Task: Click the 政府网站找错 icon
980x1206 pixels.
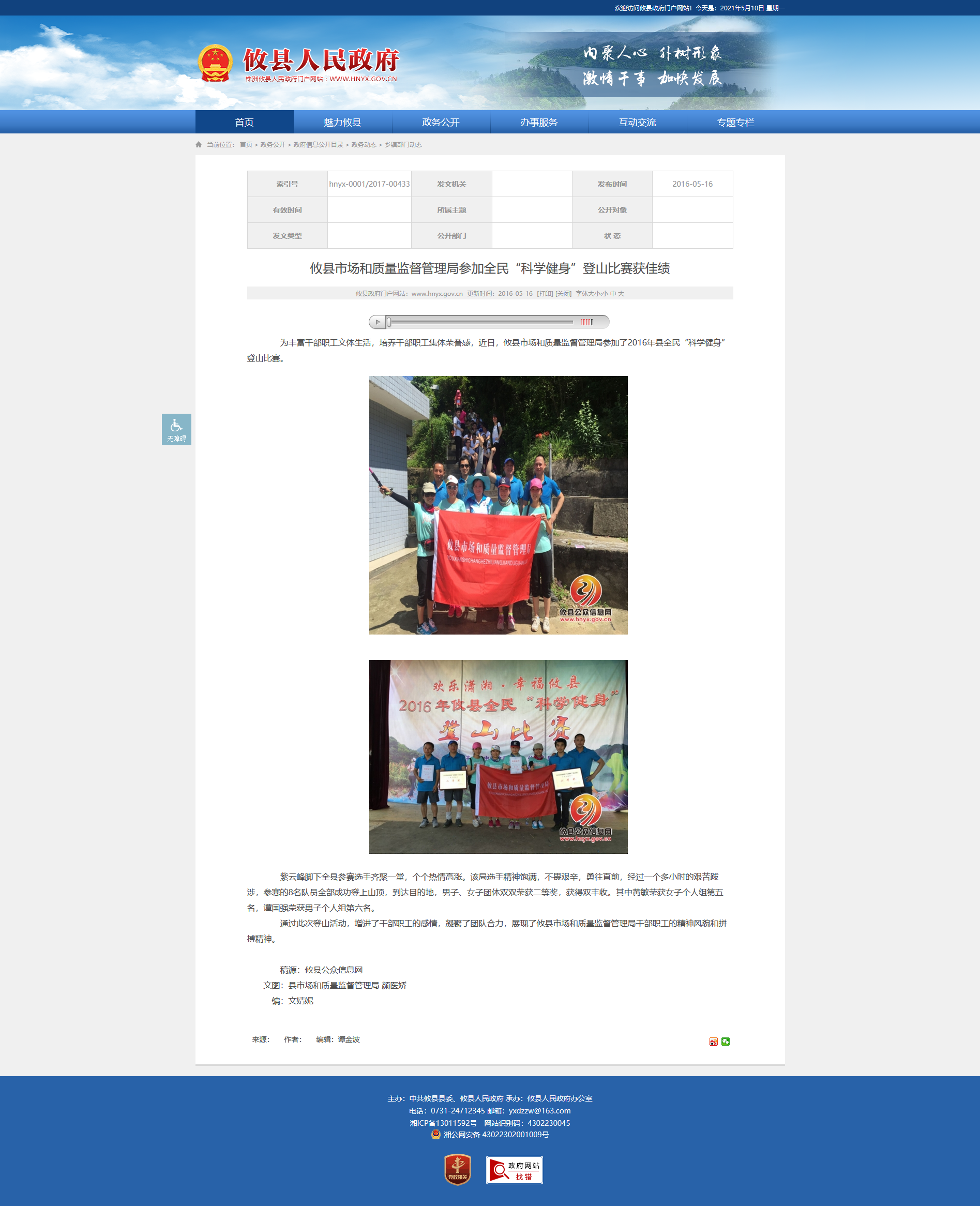Action: 514,1170
